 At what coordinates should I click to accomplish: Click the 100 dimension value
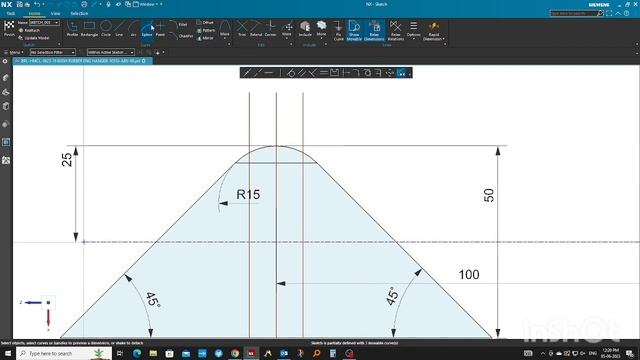(469, 274)
